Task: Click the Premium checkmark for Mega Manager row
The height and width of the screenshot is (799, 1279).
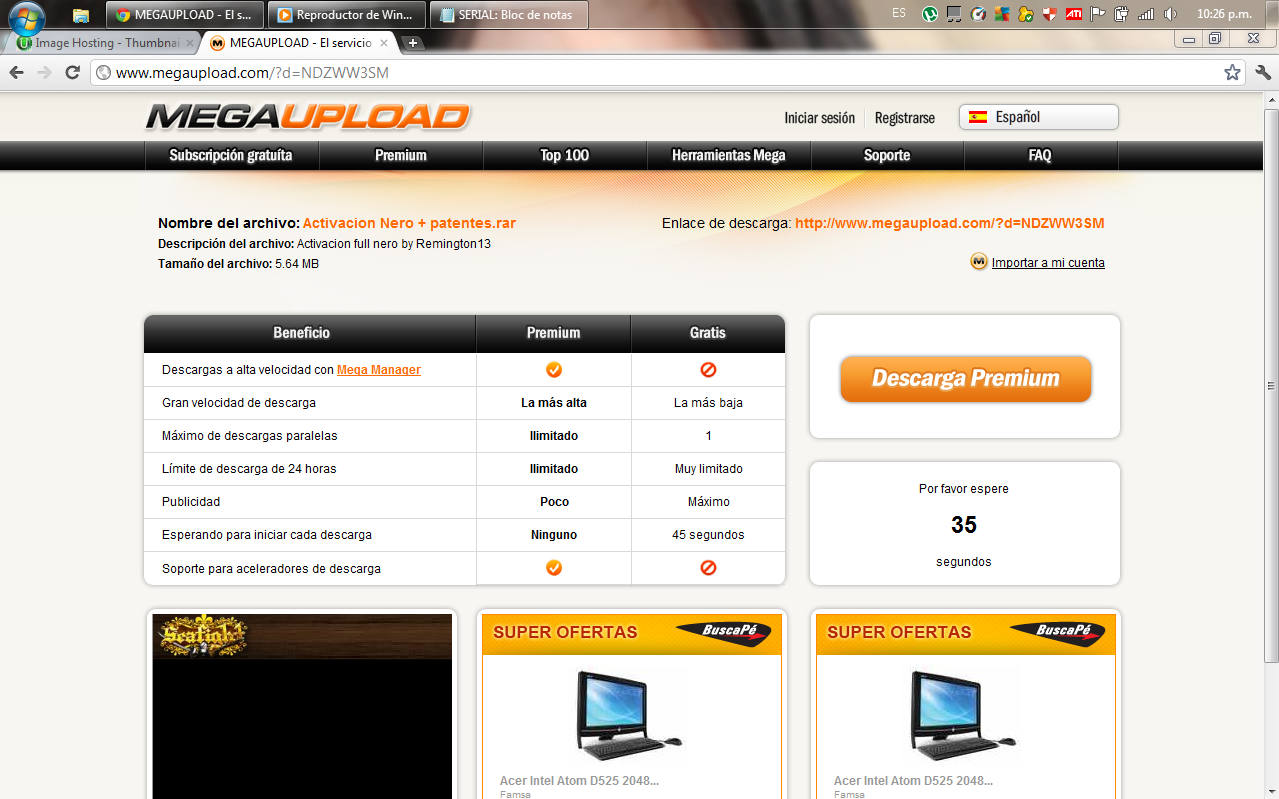Action: pyautogui.click(x=554, y=370)
